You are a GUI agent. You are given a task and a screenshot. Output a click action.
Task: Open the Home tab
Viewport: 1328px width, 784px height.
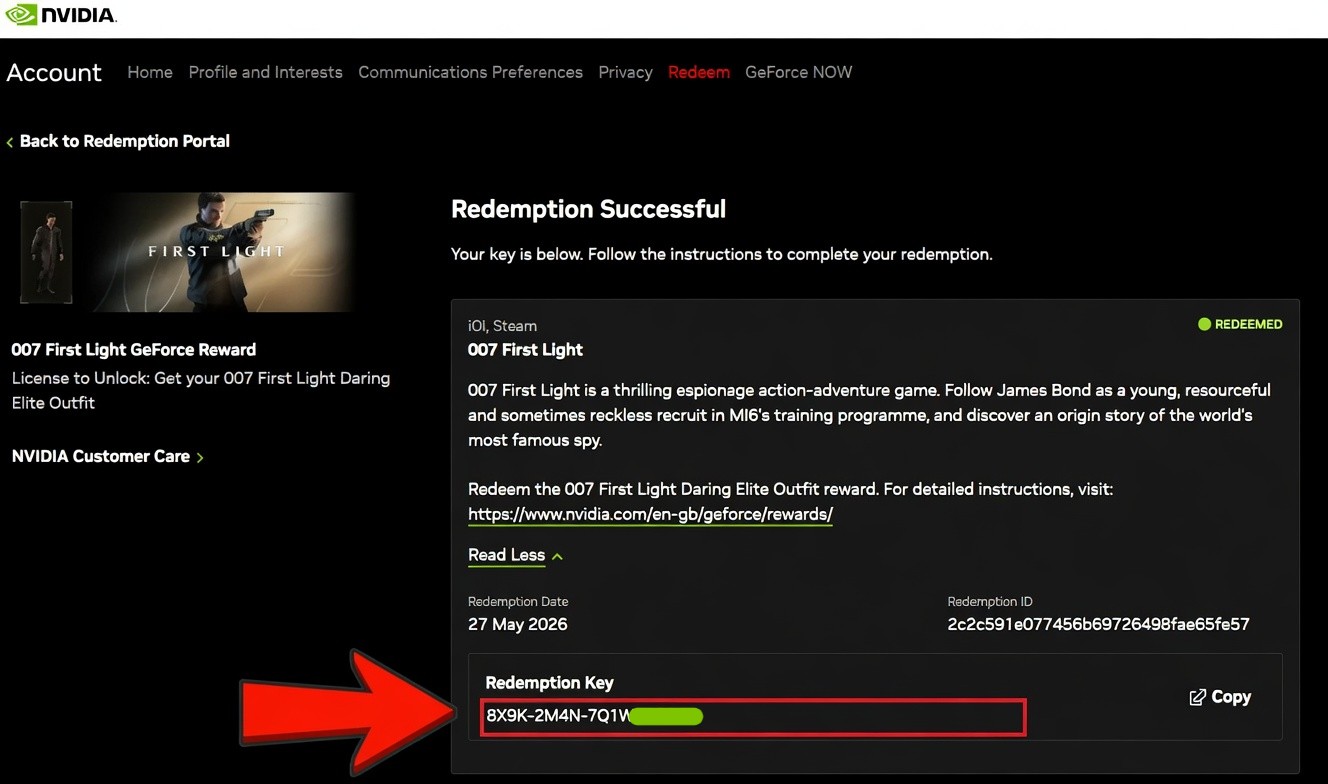coord(150,72)
